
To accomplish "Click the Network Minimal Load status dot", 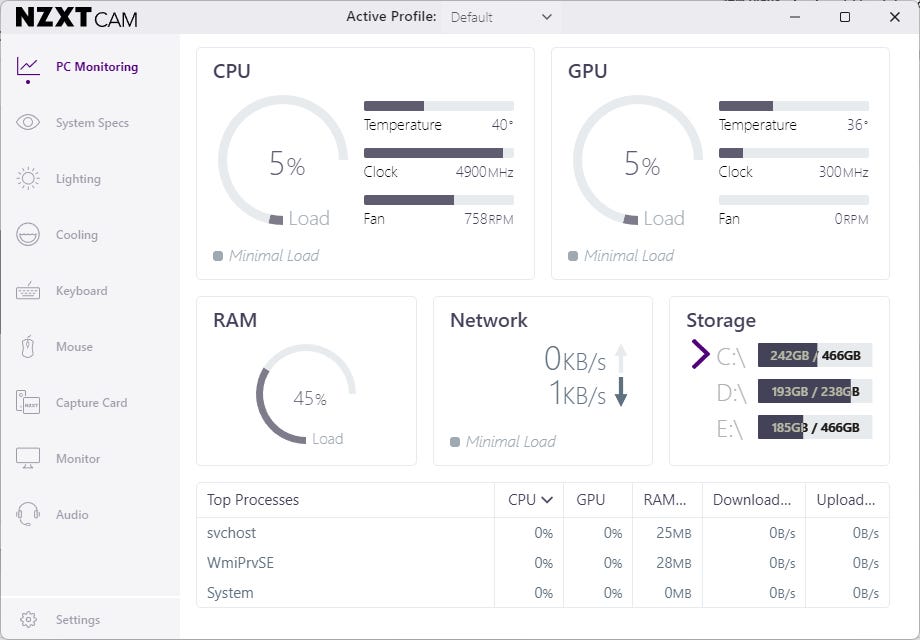I will point(455,442).
